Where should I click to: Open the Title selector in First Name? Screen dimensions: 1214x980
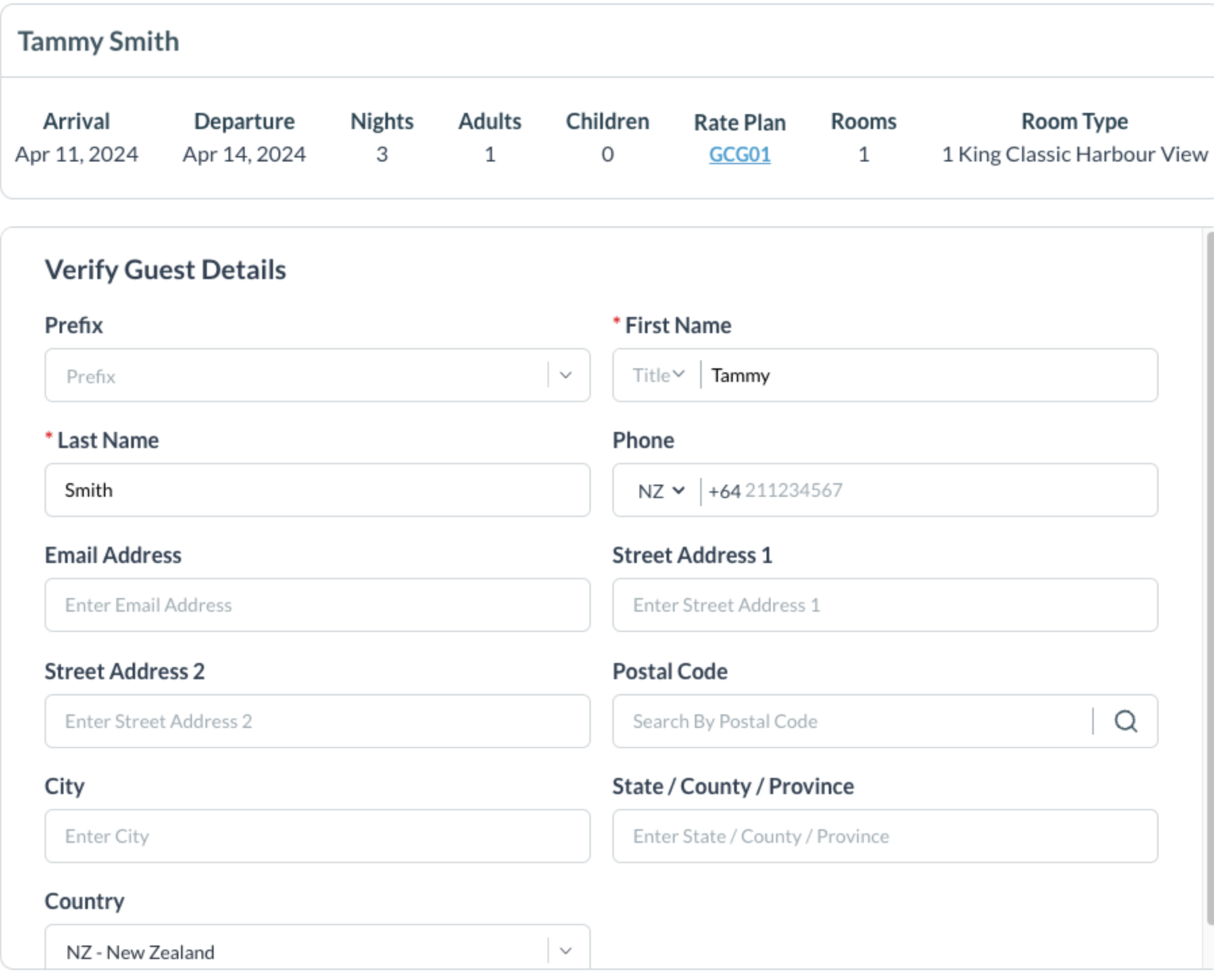[x=658, y=375]
